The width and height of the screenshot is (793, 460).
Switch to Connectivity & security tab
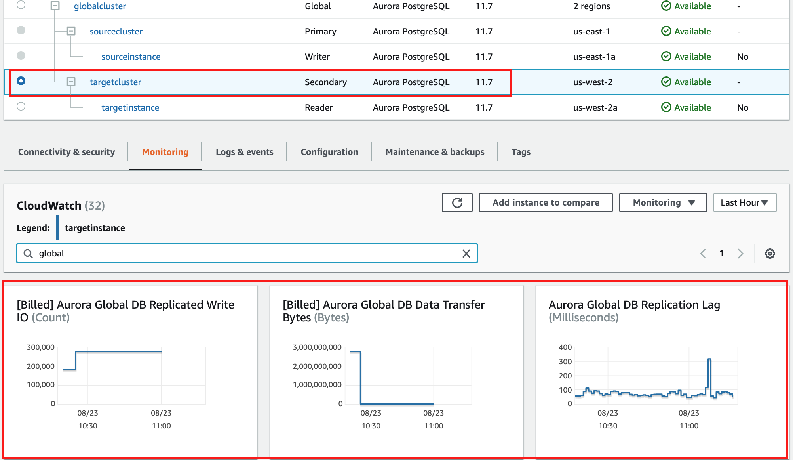click(x=66, y=152)
